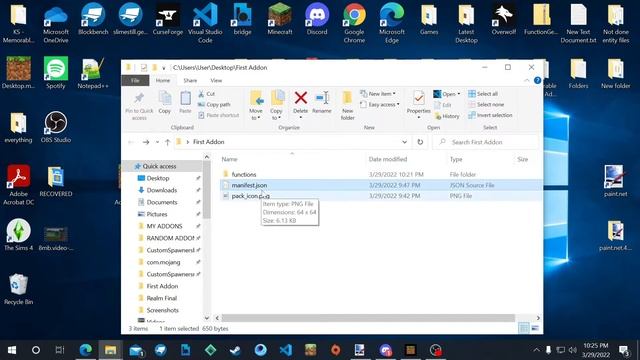The width and height of the screenshot is (640, 360).
Task: Click the Copy ribbon button
Action: (x=164, y=102)
